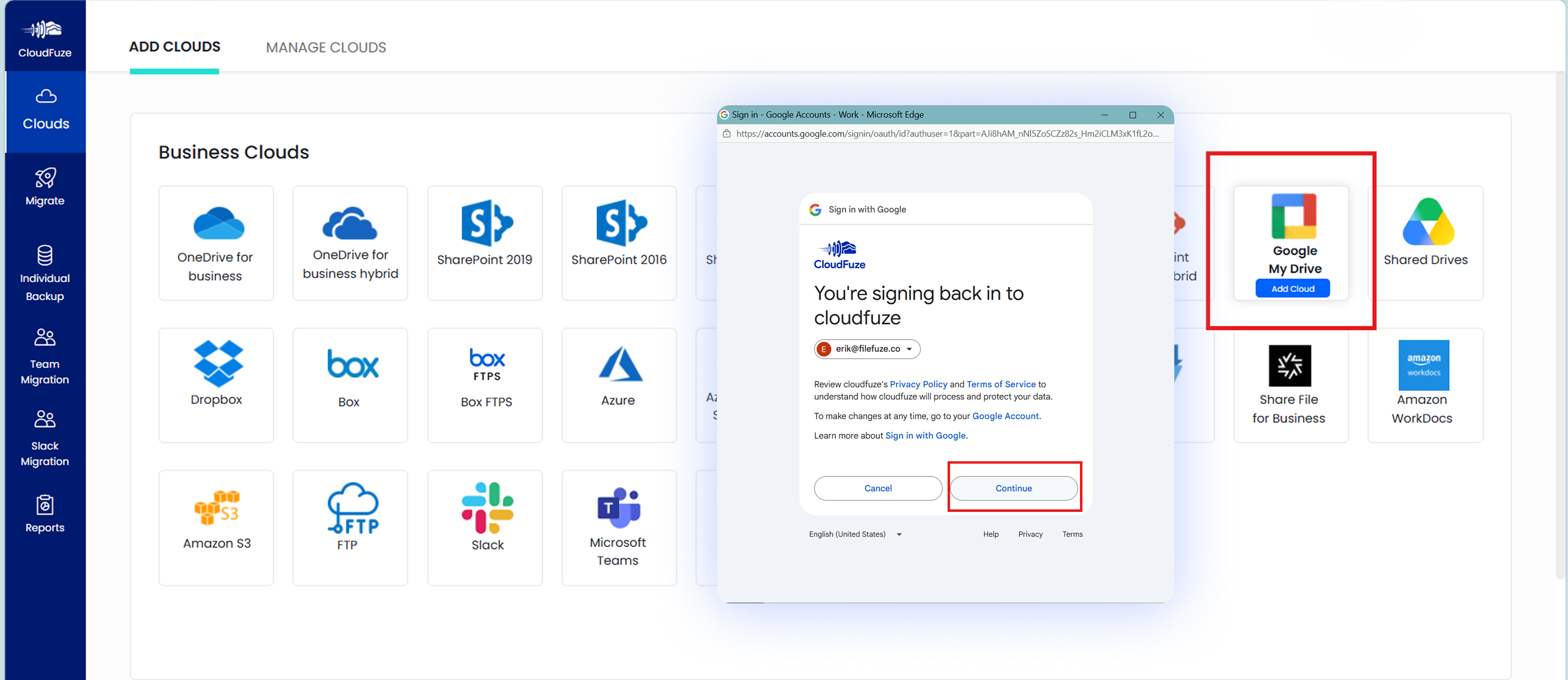1568x680 pixels.
Task: Open the Google Account link
Action: (1006, 416)
